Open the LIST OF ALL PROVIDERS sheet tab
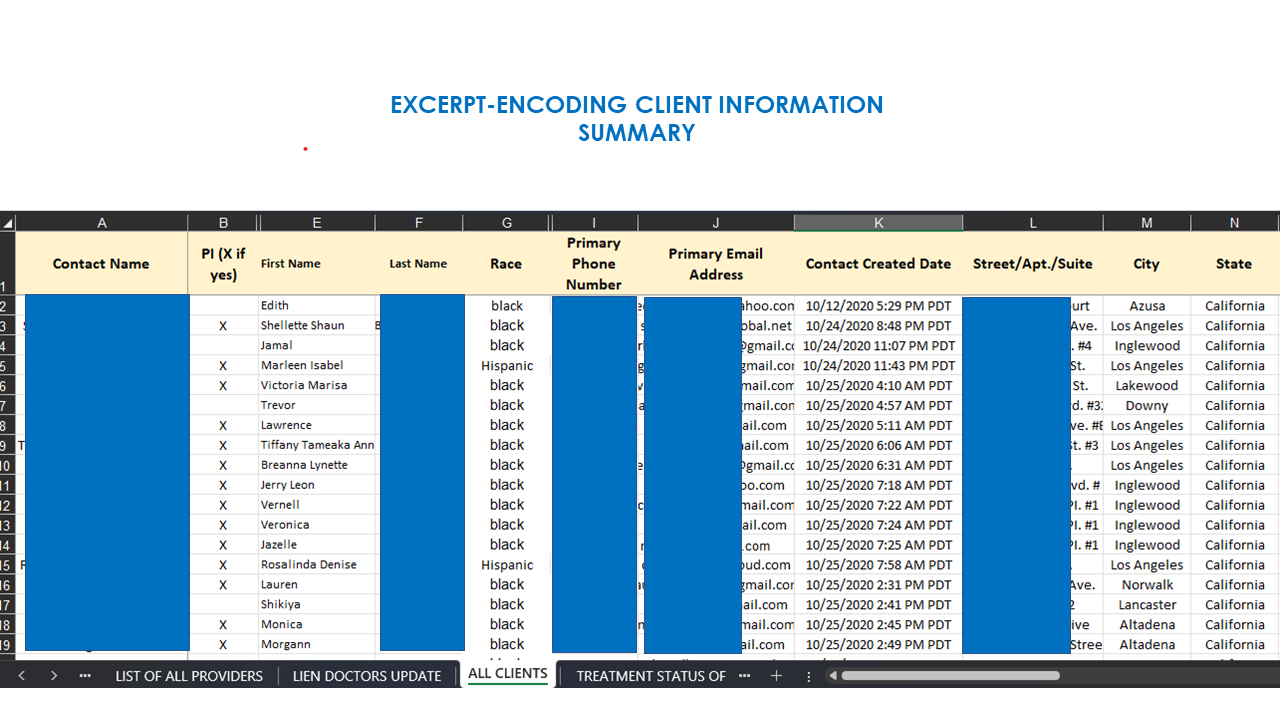Viewport: 1280px width, 720px height. tap(189, 676)
